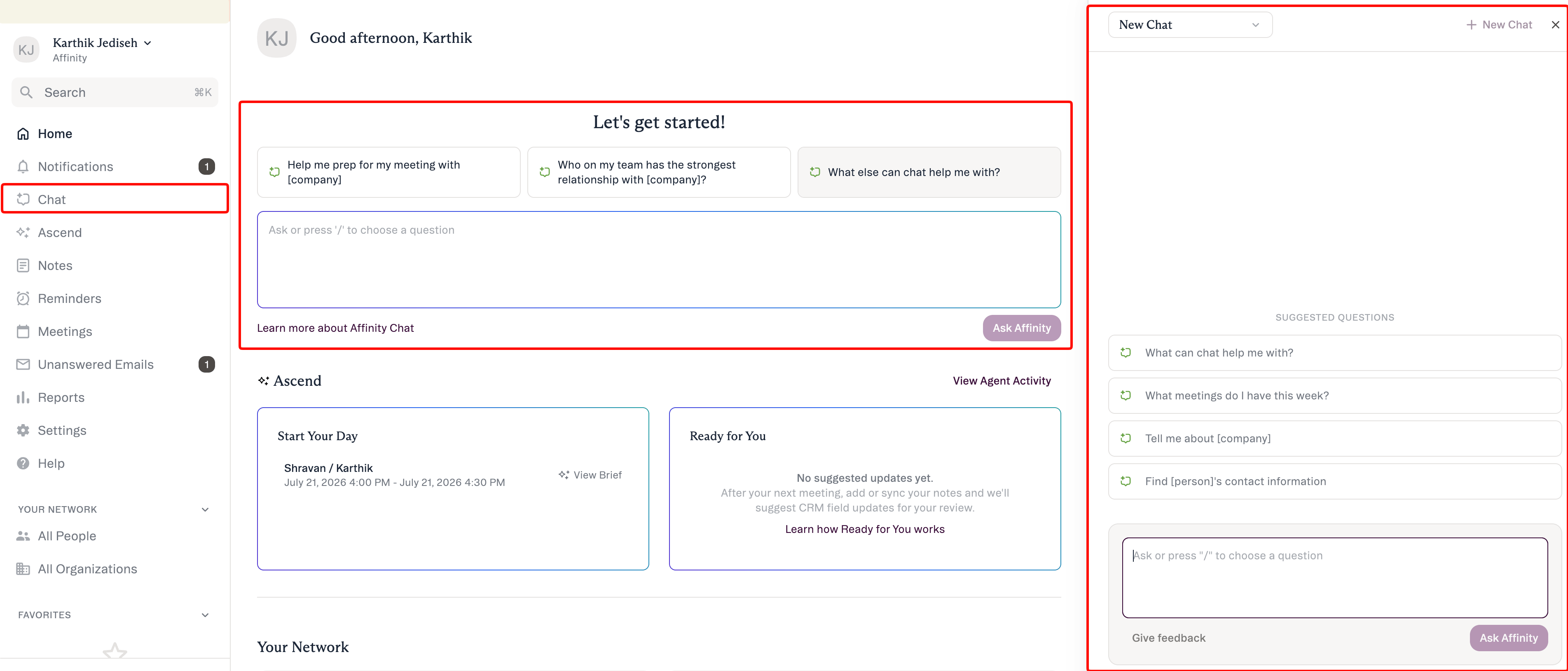1568x671 pixels.
Task: Click the Notifications bell icon
Action: [x=23, y=166]
